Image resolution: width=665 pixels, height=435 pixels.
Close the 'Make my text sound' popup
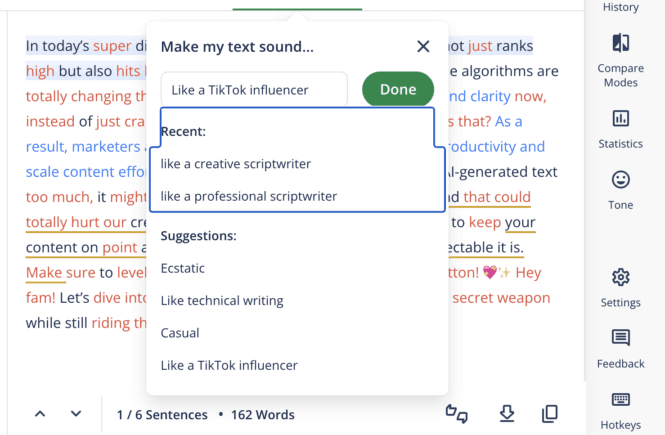coord(423,47)
